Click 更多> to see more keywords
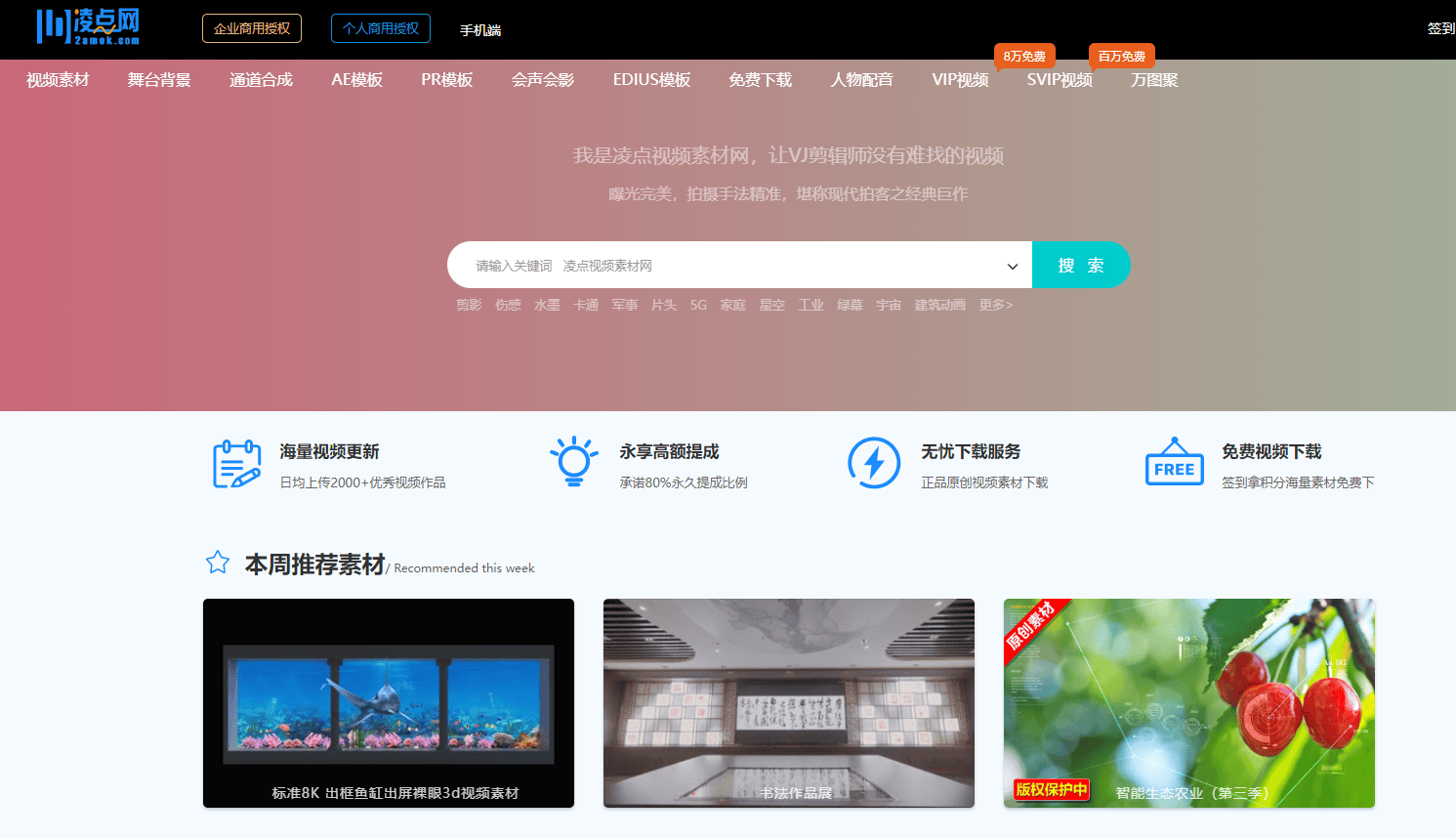Viewport: 1456px width, 838px height. coord(996,305)
